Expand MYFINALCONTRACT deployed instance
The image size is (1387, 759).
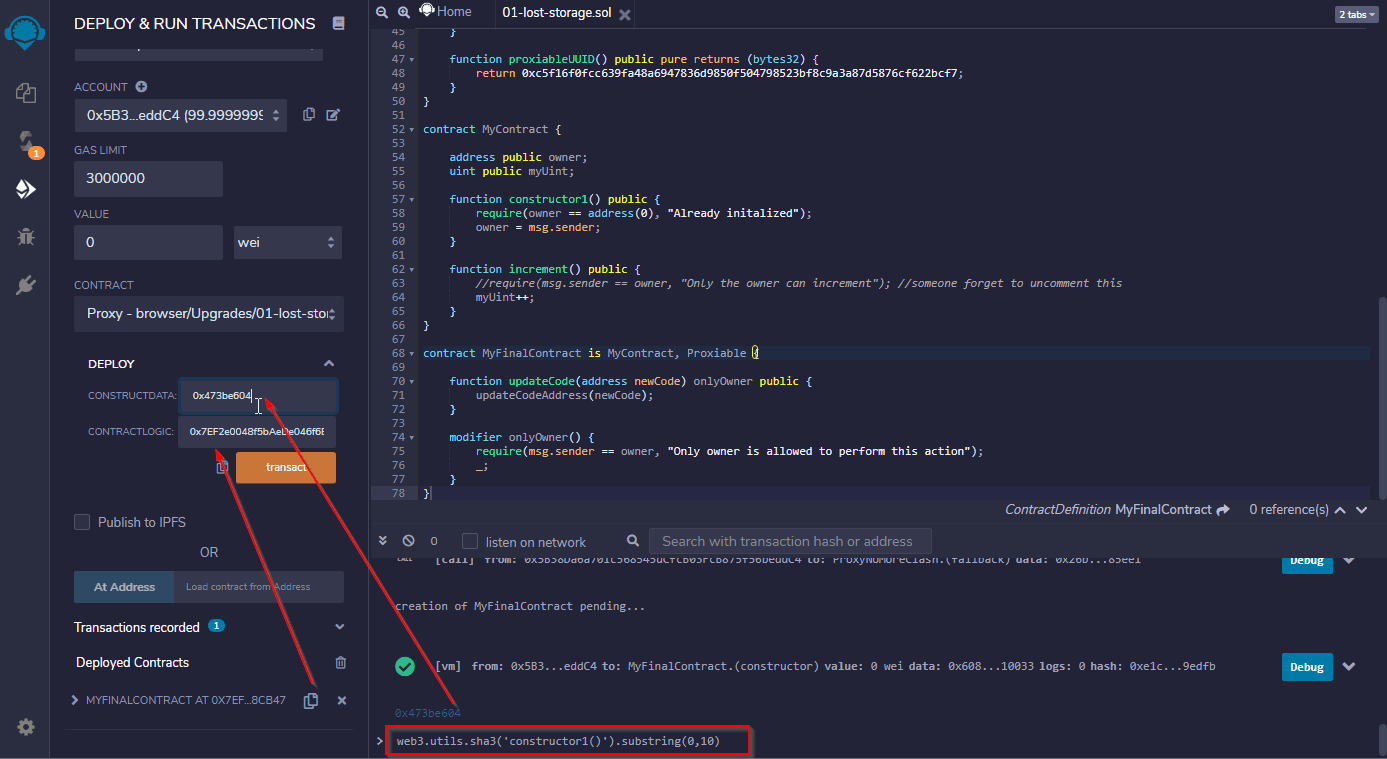coord(75,700)
